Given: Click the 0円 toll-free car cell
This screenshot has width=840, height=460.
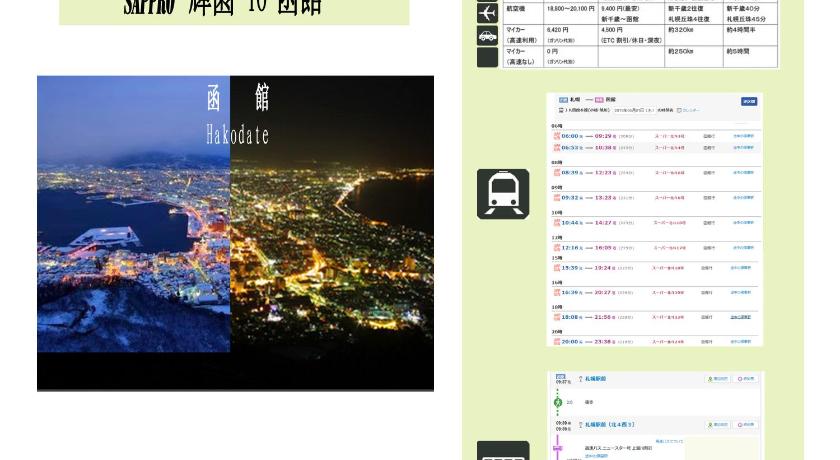Looking at the screenshot, I should click(571, 56).
